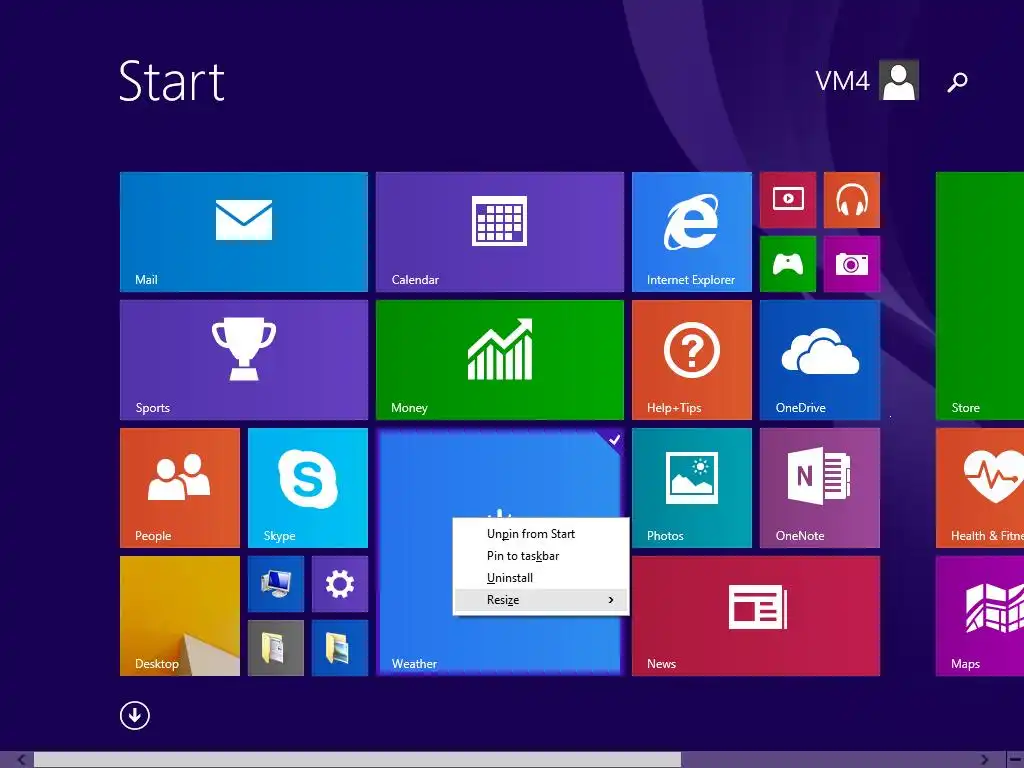
Task: Open the Money chart tile
Action: click(500, 360)
